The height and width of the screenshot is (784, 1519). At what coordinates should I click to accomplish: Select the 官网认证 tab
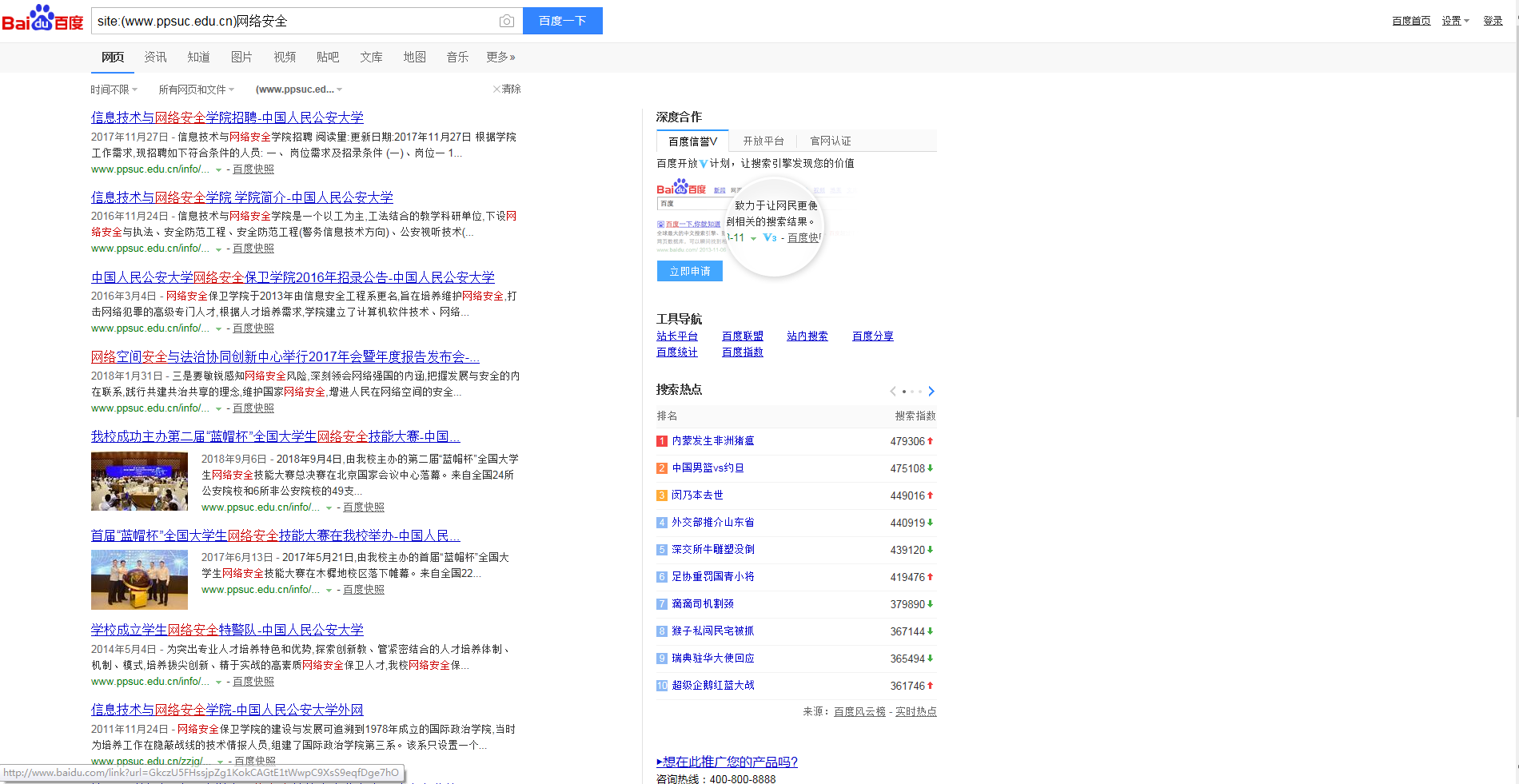pyautogui.click(x=831, y=141)
